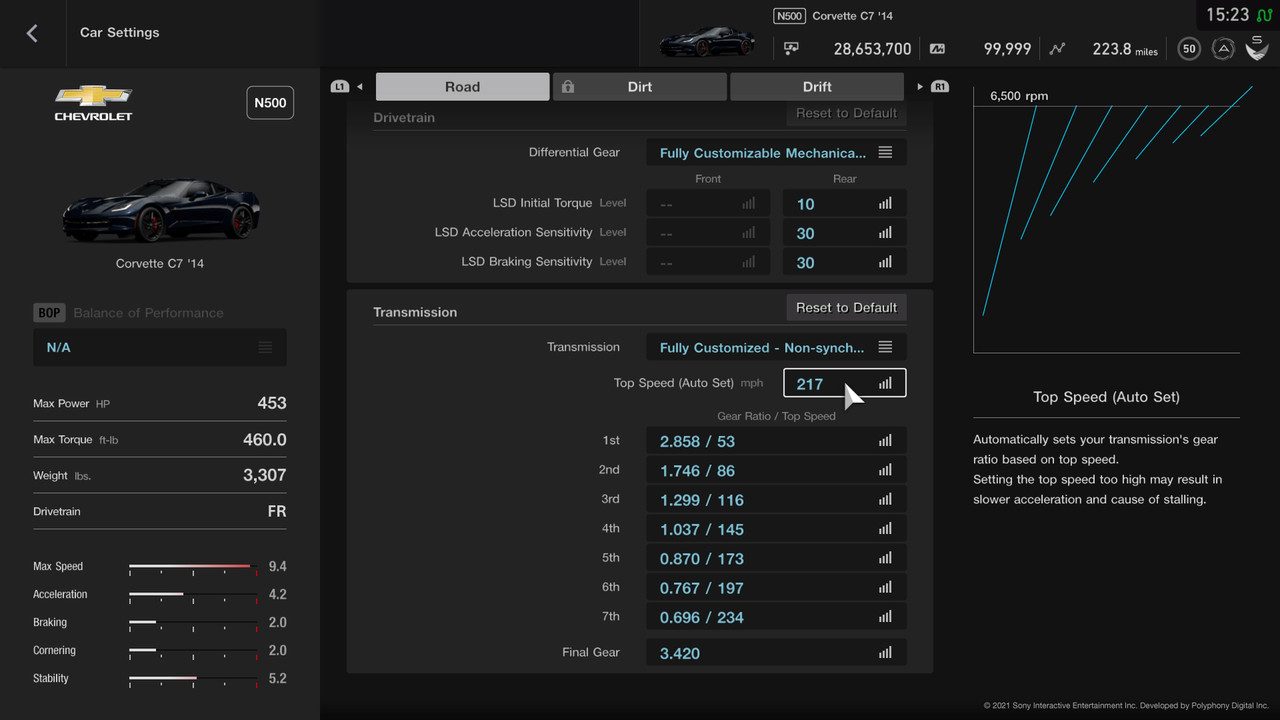Click the Drivetrain FR value
Image resolution: width=1280 pixels, height=720 pixels.
point(277,511)
